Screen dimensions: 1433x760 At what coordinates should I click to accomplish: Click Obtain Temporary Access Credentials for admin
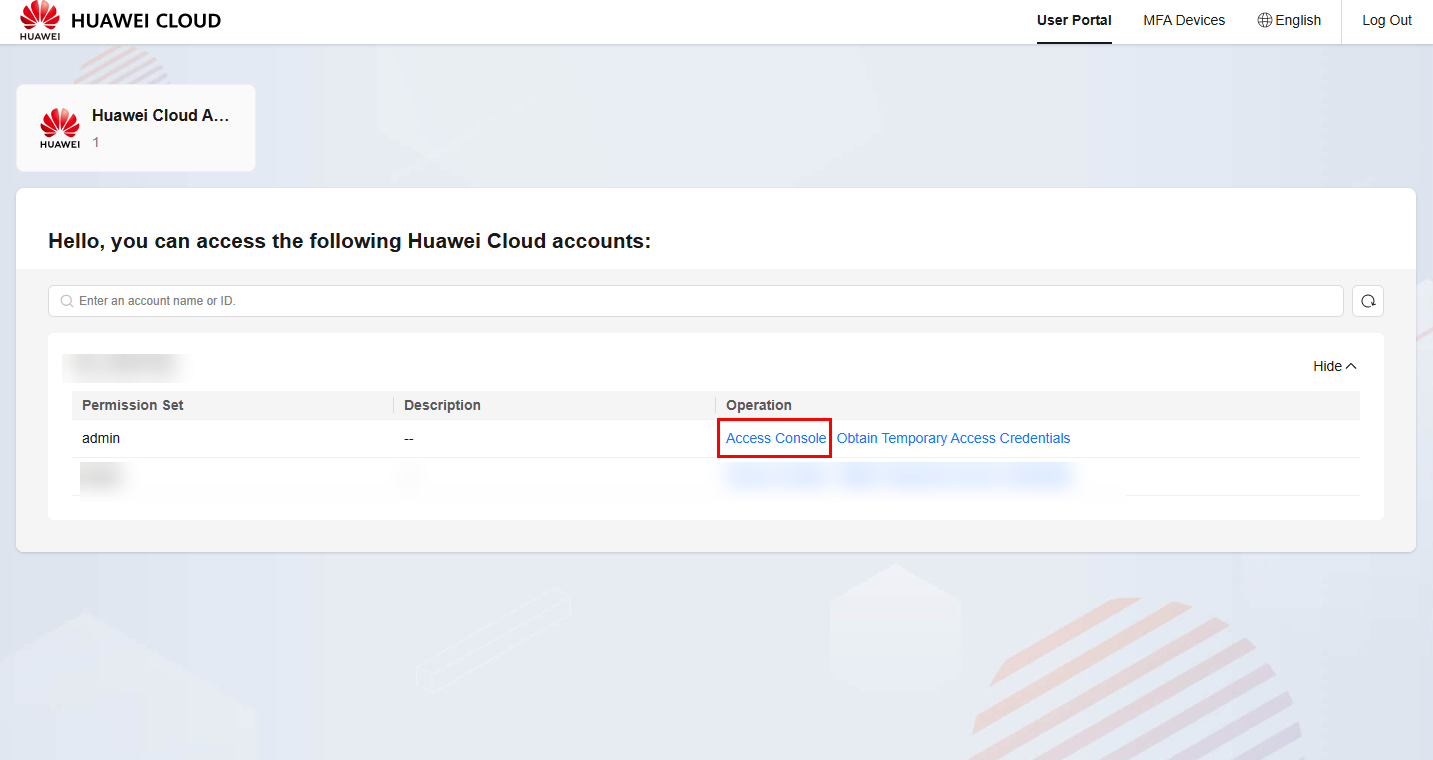click(953, 439)
